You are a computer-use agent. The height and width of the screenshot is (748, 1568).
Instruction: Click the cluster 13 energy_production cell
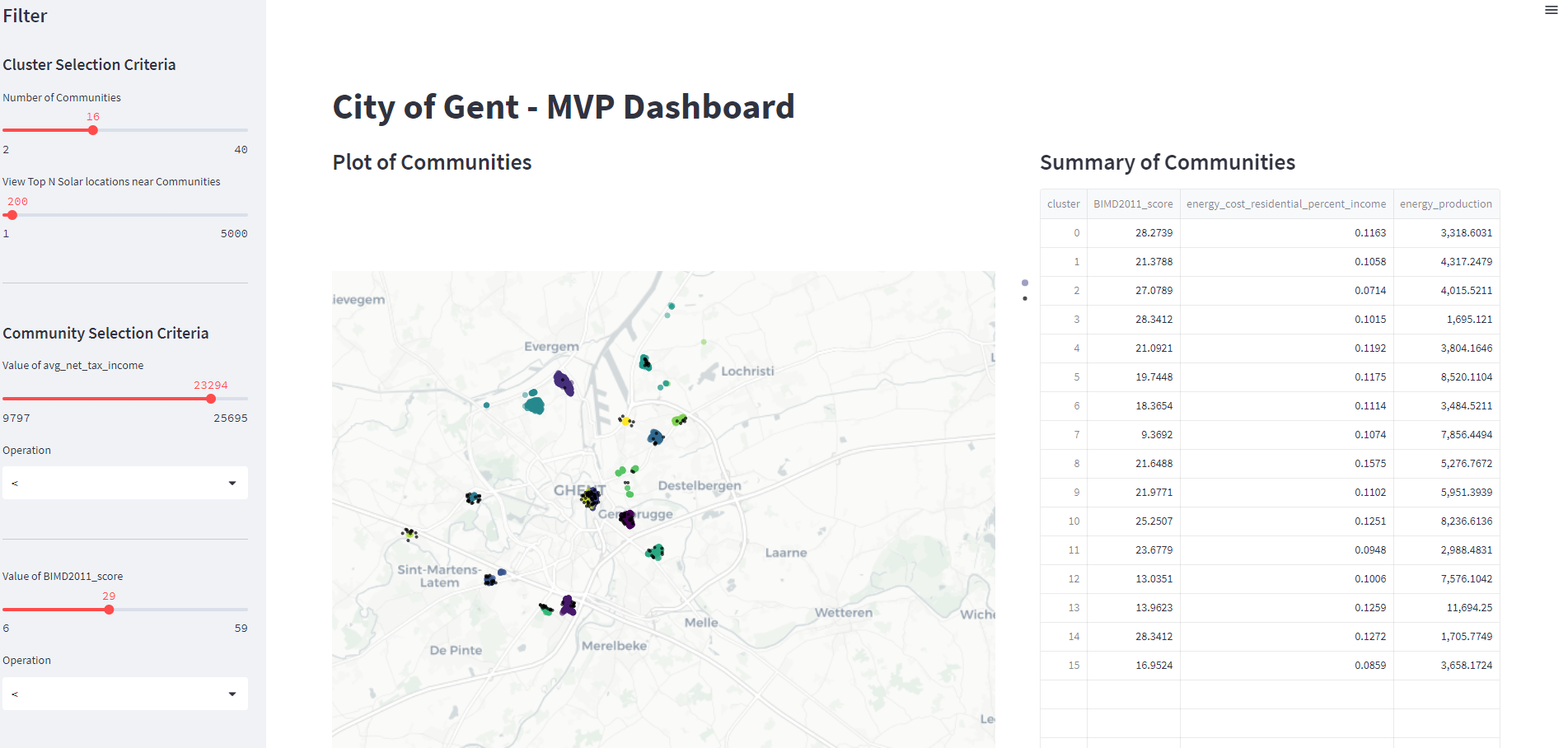[x=1446, y=608]
